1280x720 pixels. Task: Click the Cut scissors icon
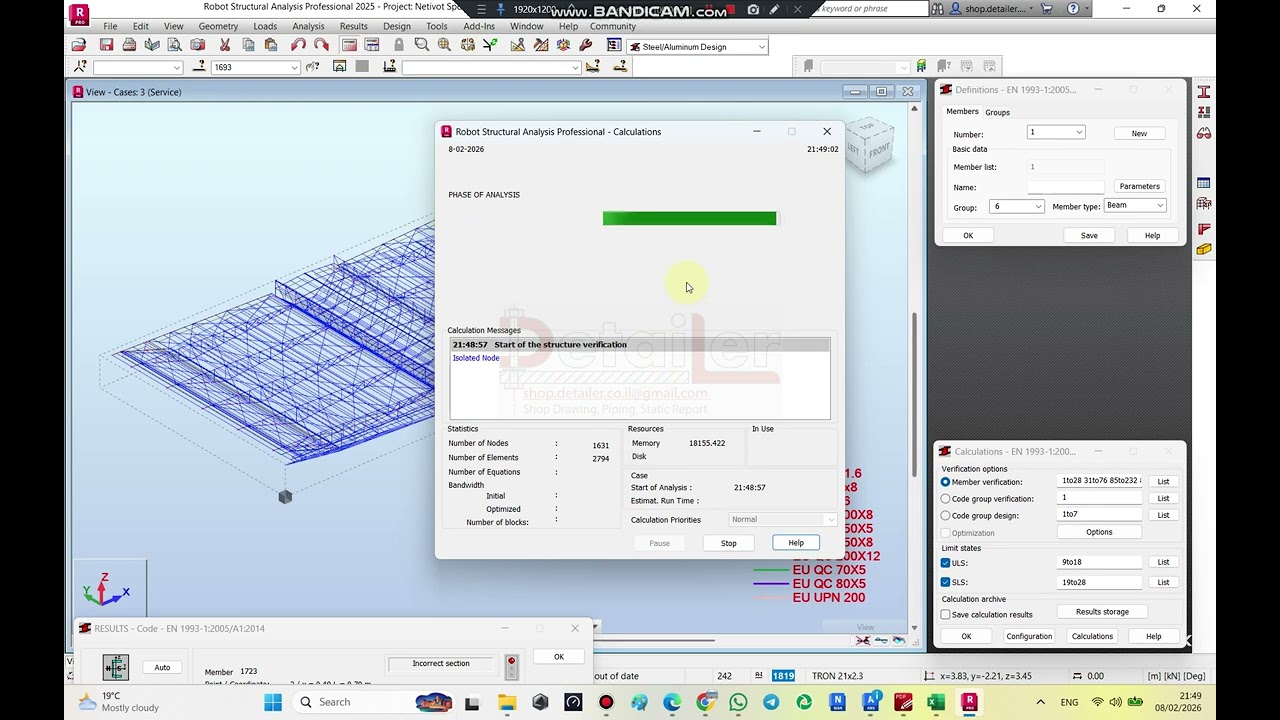pos(225,45)
